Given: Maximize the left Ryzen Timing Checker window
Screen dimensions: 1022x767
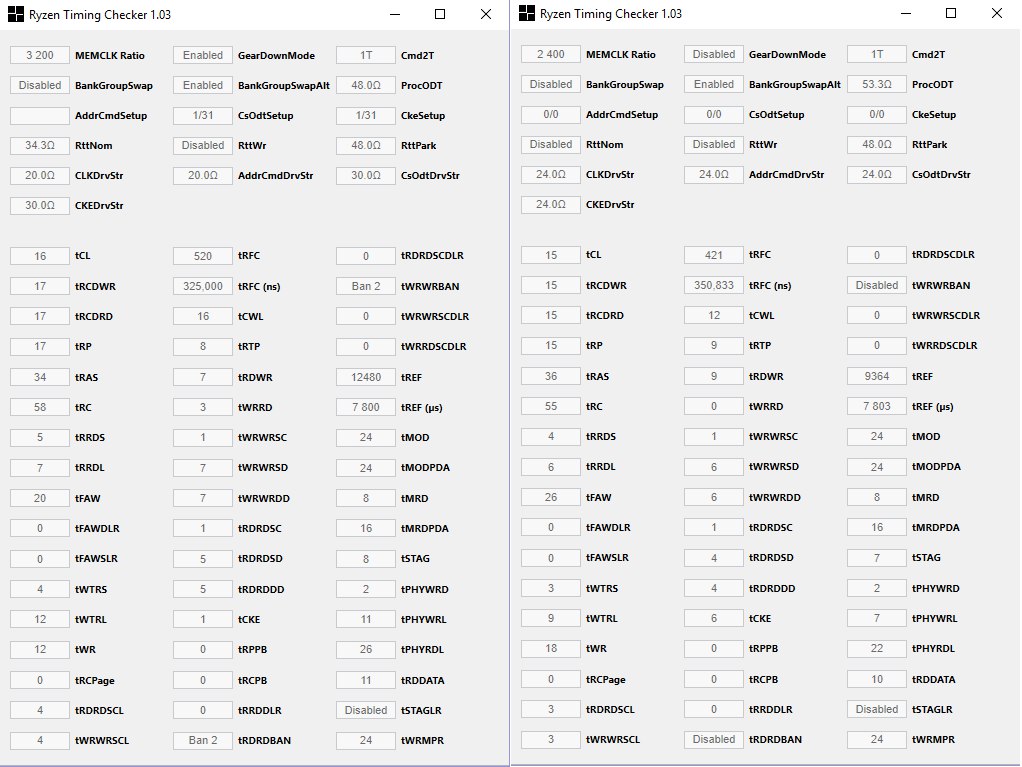Looking at the screenshot, I should click(x=440, y=14).
